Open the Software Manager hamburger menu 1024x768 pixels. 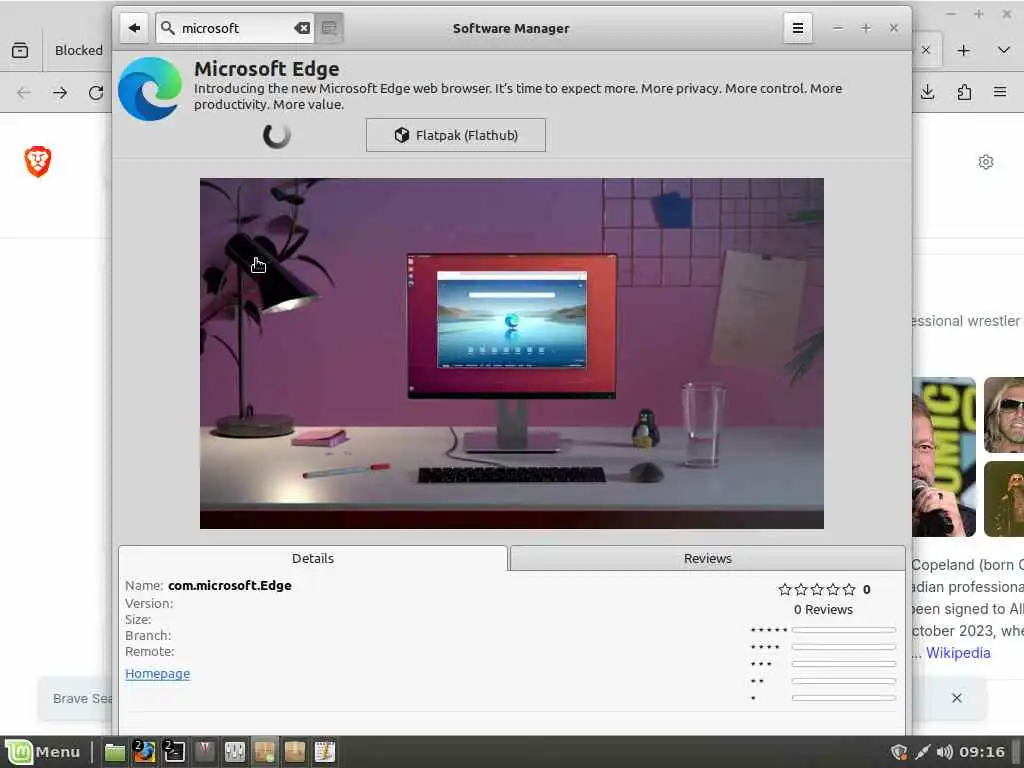pos(797,28)
